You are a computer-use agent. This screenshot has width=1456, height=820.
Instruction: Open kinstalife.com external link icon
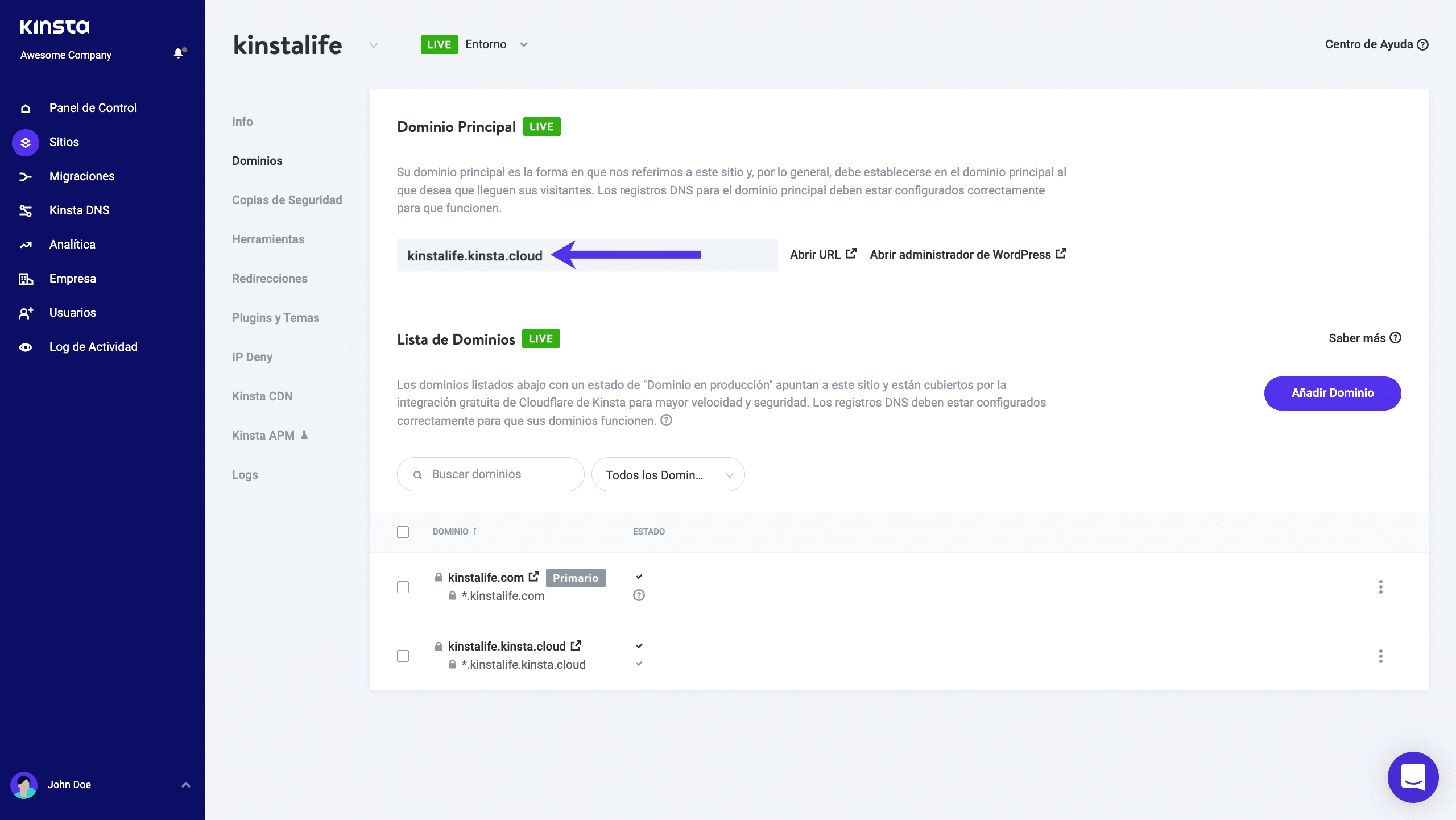(x=533, y=577)
